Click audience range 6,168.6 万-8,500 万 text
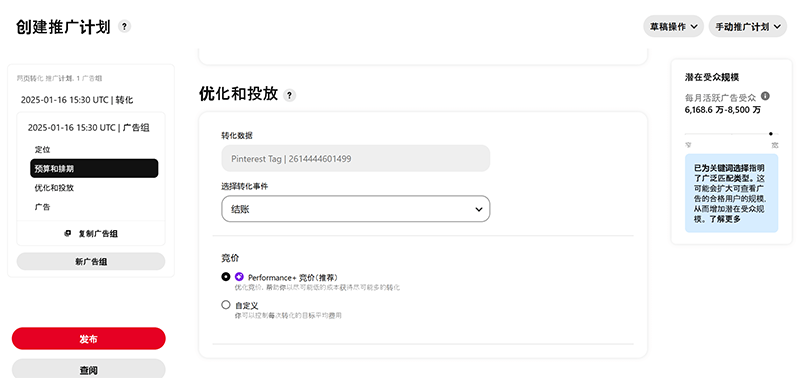Screen dimensions: 800x378 (x=723, y=110)
